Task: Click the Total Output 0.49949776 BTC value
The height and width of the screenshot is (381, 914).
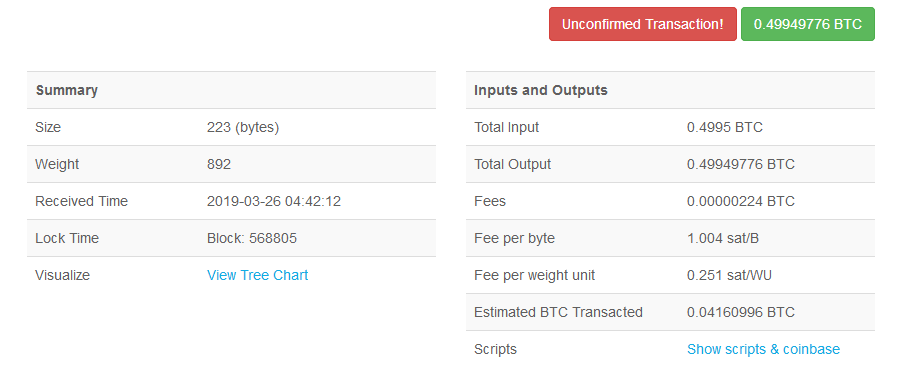Action: click(740, 164)
